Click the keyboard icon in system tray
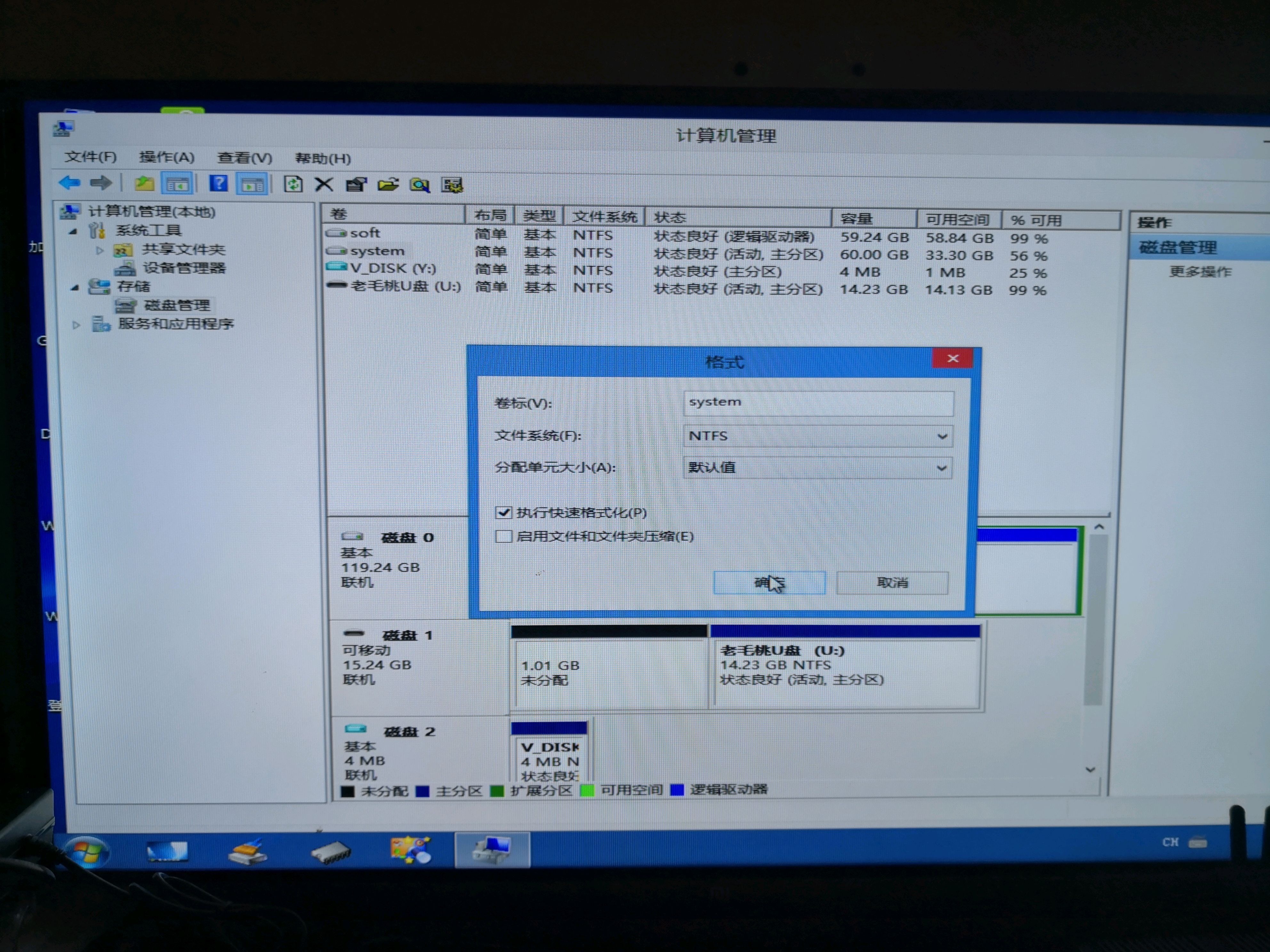This screenshot has height=952, width=1270. pyautogui.click(x=1198, y=843)
